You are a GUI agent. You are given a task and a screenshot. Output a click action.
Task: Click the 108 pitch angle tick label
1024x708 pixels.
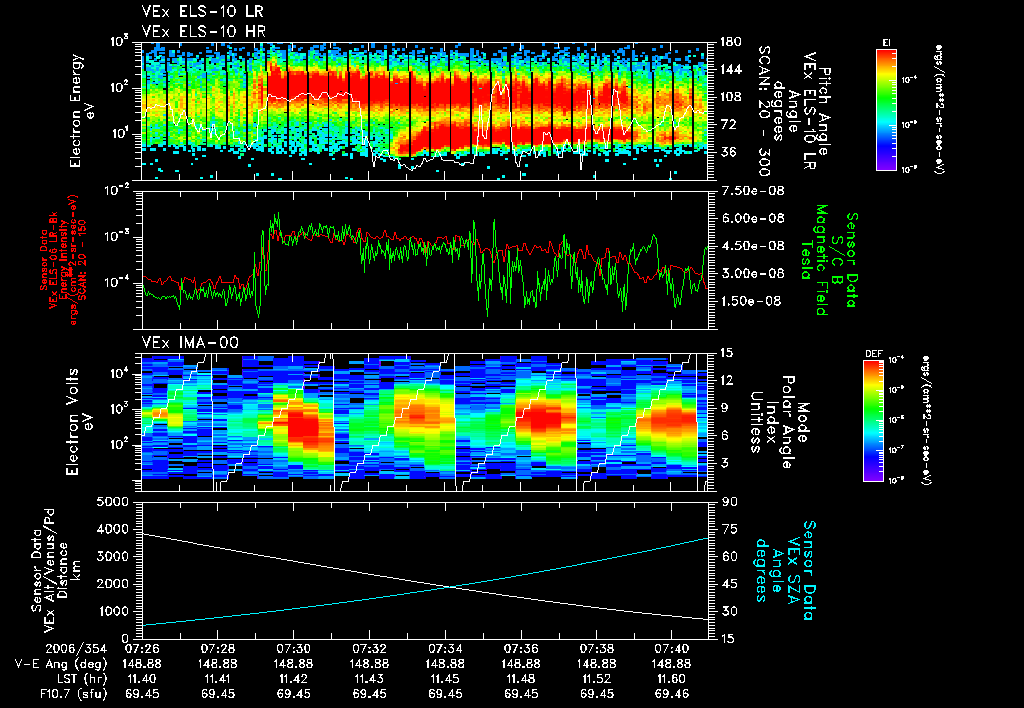(731, 97)
